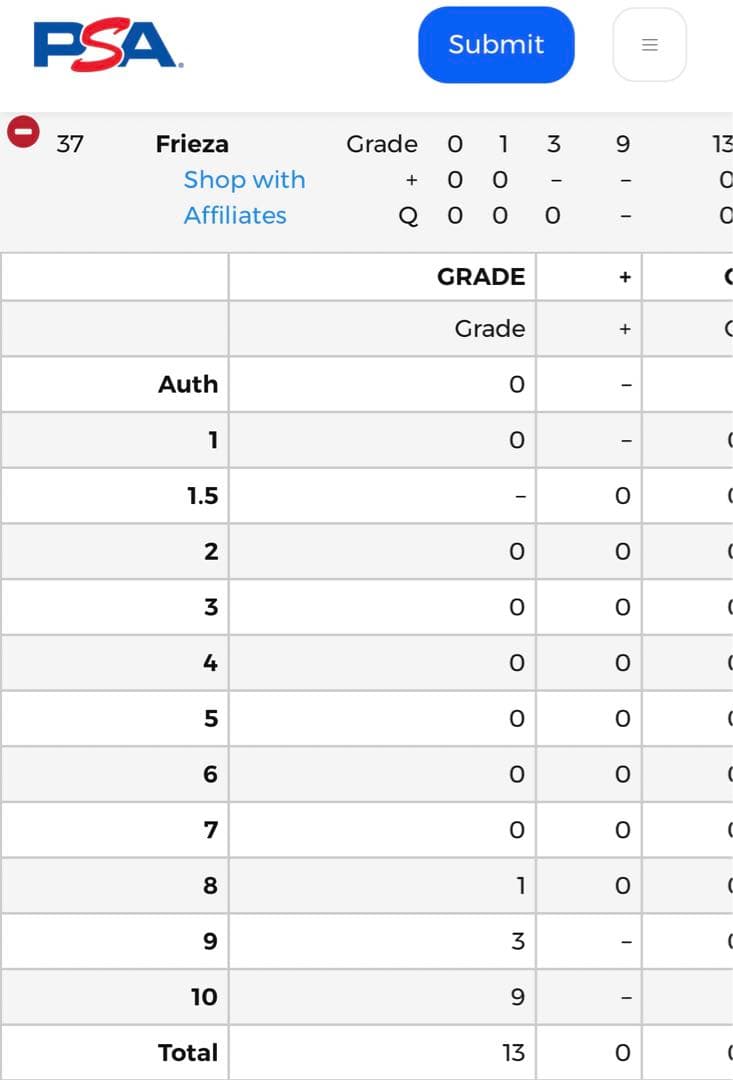Collapse the Frieza row with red minus icon
Image resolution: width=733 pixels, height=1080 pixels.
click(23, 132)
